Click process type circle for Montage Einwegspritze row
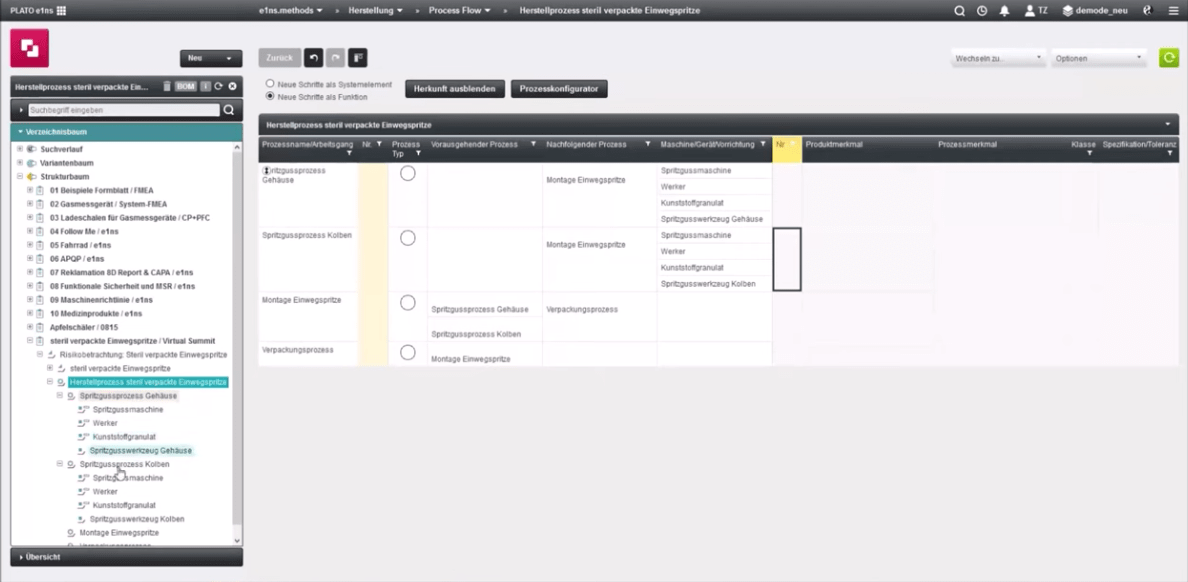 408,303
